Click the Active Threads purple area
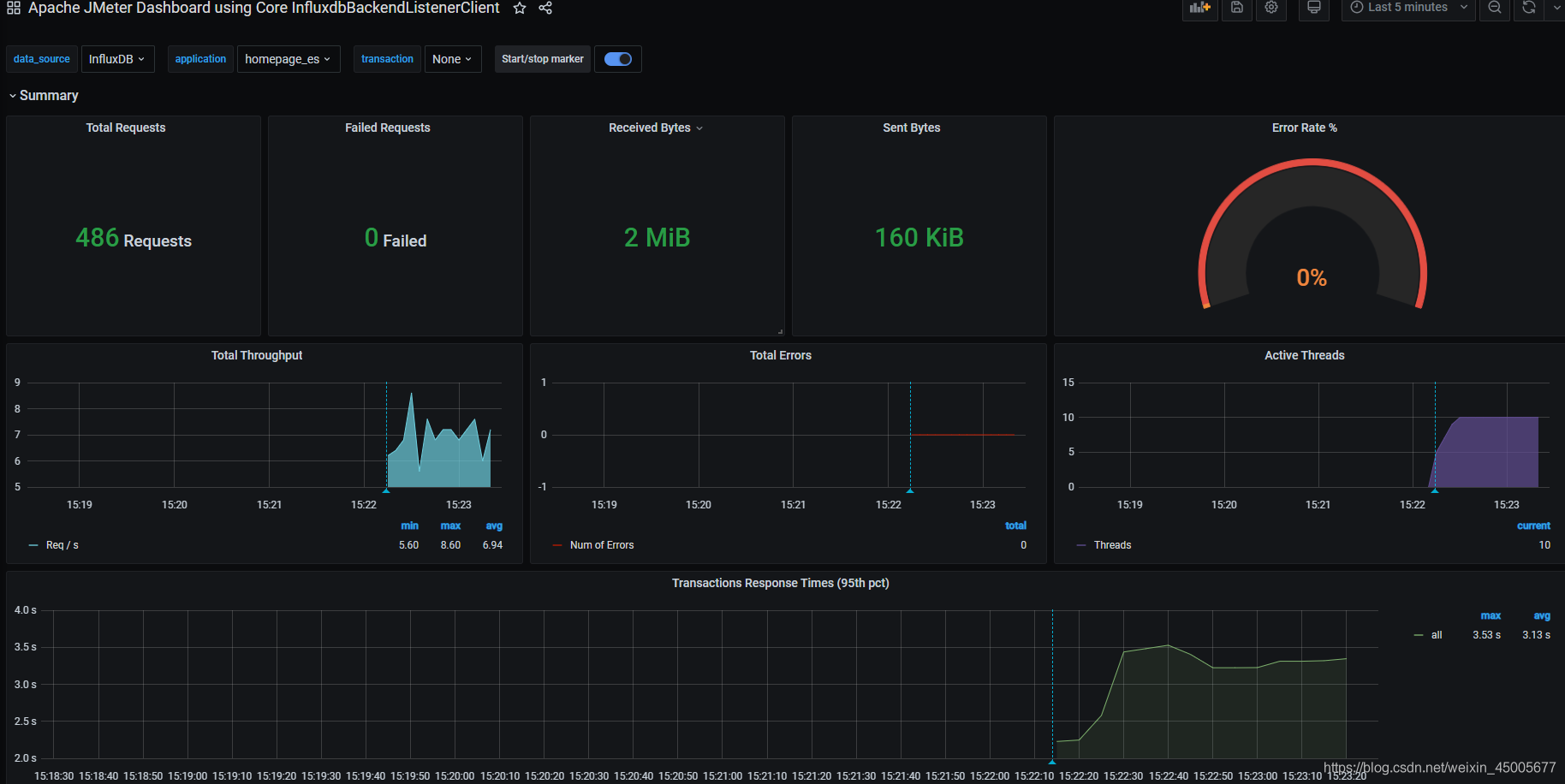This screenshot has height=784, width=1565. [1490, 454]
